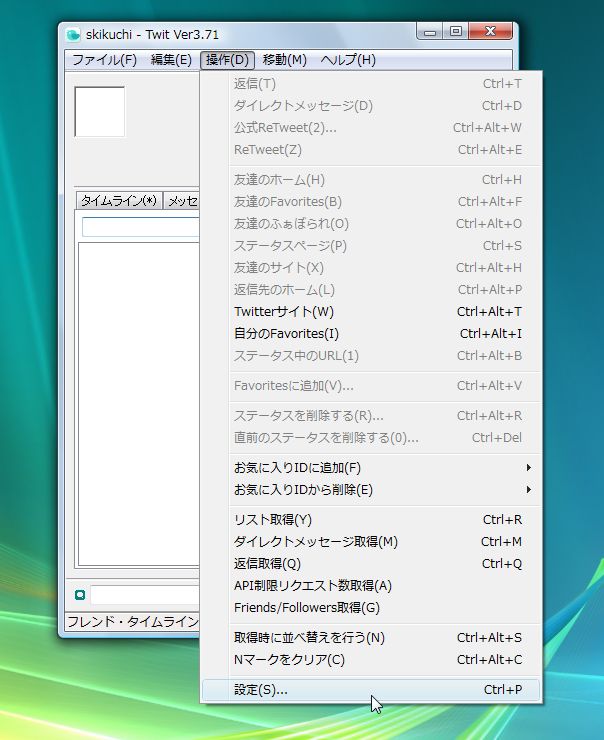The image size is (604, 740).
Task: Click status bar text フレンド・タイムライン
Action: (x=133, y=622)
